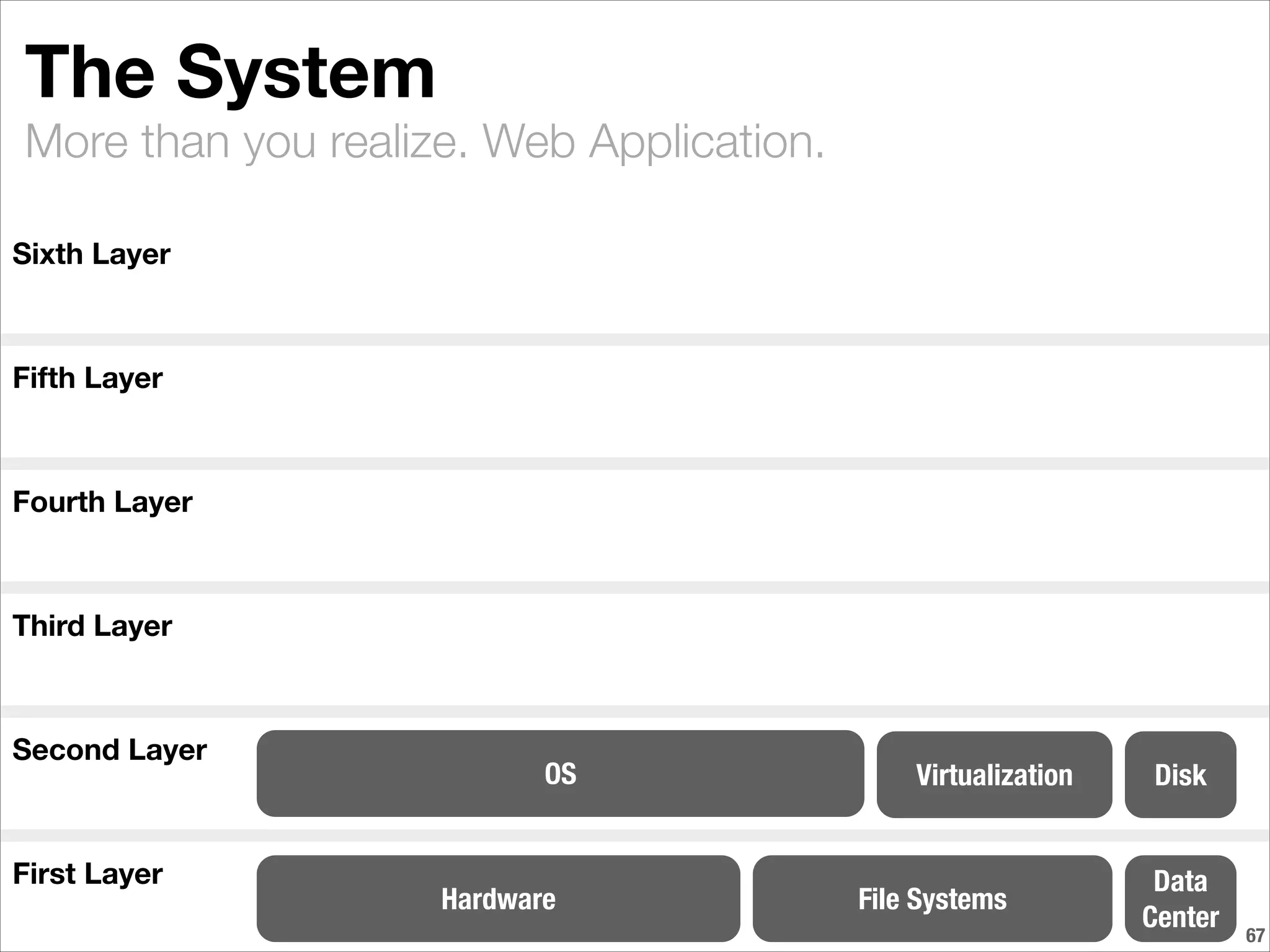Screen dimensions: 1270x952
Task: Click the subtitle 'More than you realize. Web Application.'
Action: (425, 143)
